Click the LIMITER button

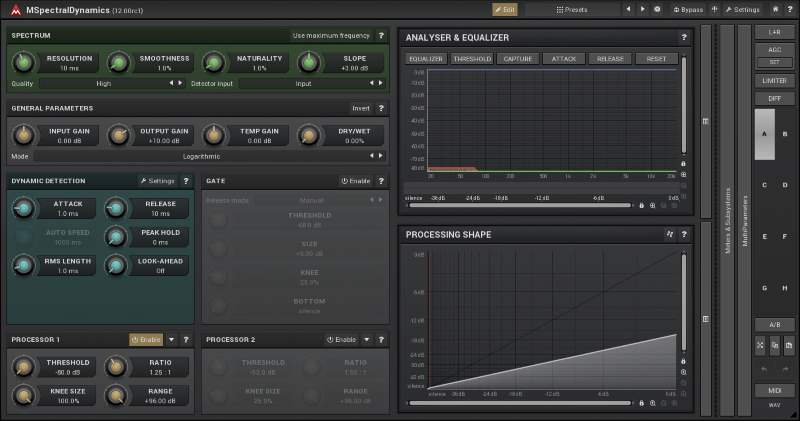[774, 80]
